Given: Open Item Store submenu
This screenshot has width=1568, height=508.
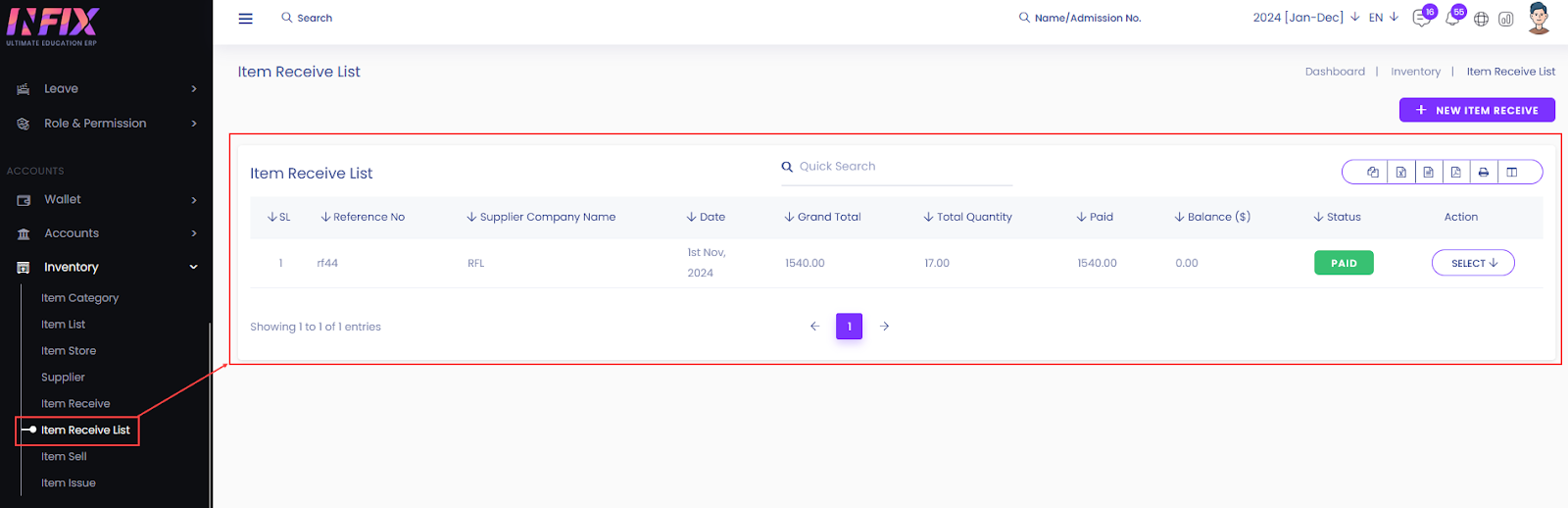Looking at the screenshot, I should click(x=69, y=351).
